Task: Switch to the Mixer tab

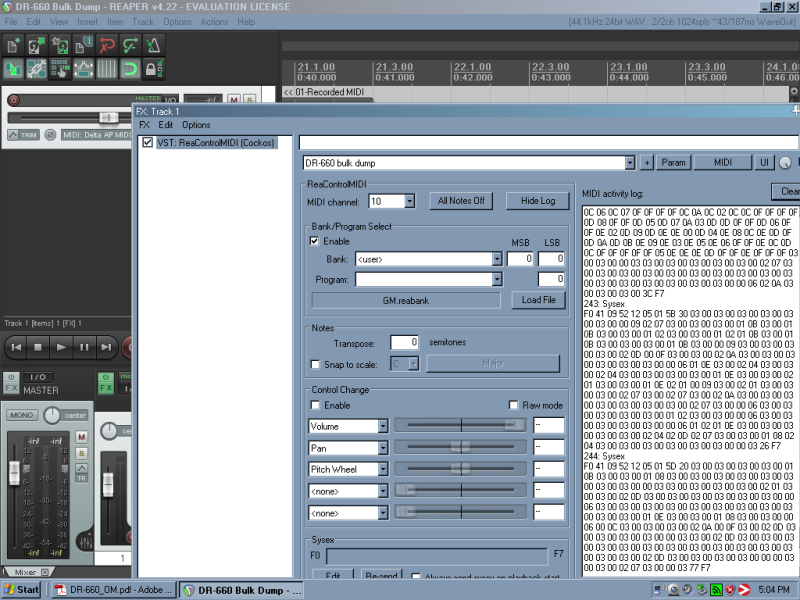Action: point(29,572)
